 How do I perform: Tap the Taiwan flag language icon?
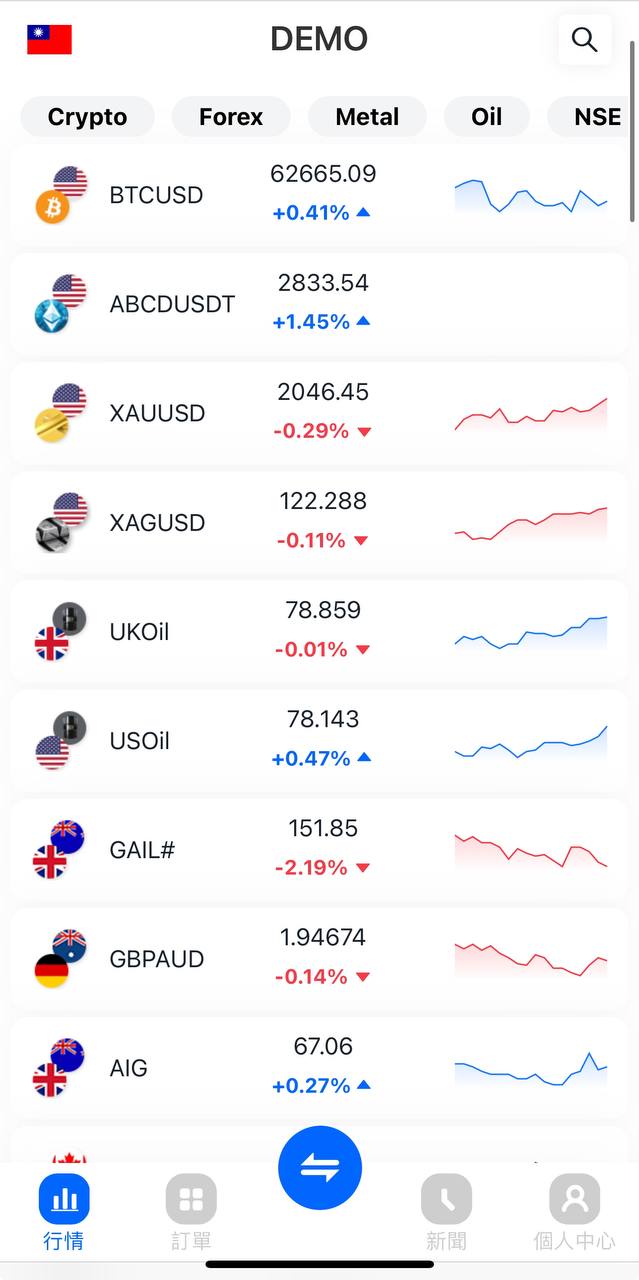click(x=49, y=40)
